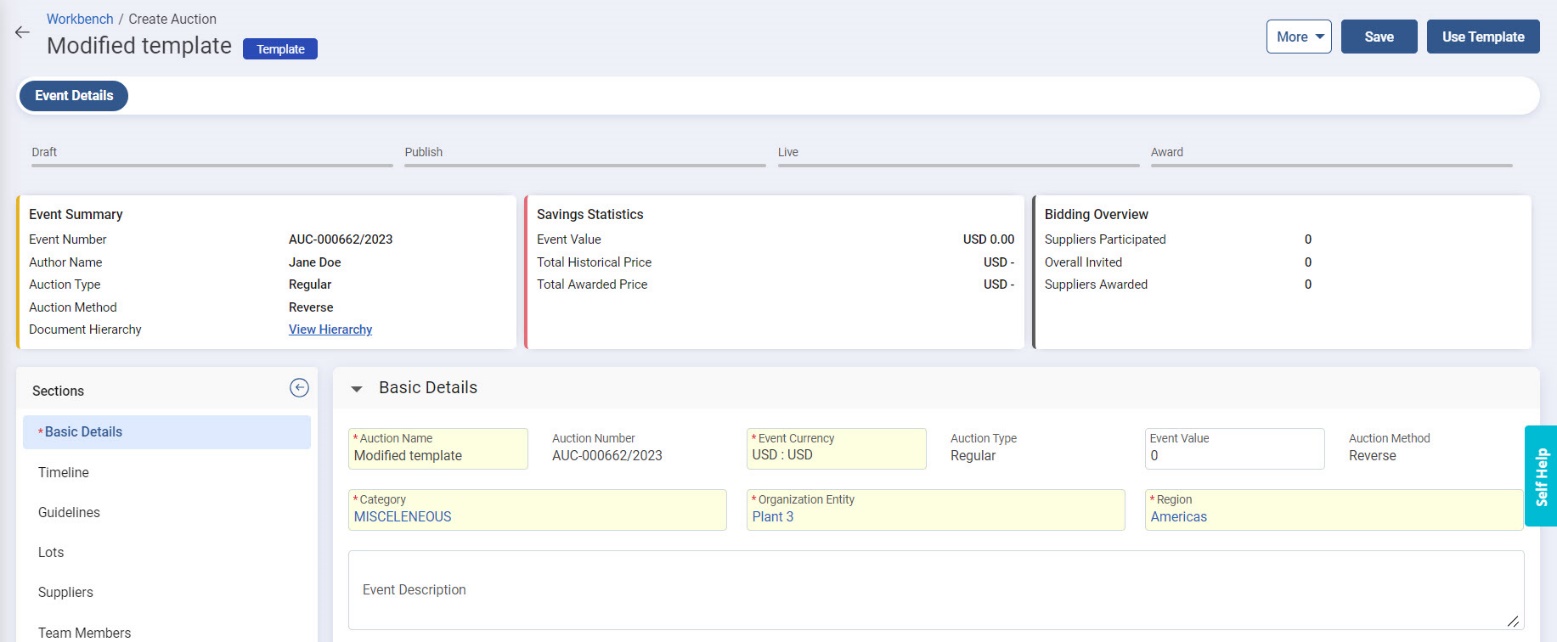Screen dimensions: 1557x642
Task: Click the Save button
Action: [1378, 37]
